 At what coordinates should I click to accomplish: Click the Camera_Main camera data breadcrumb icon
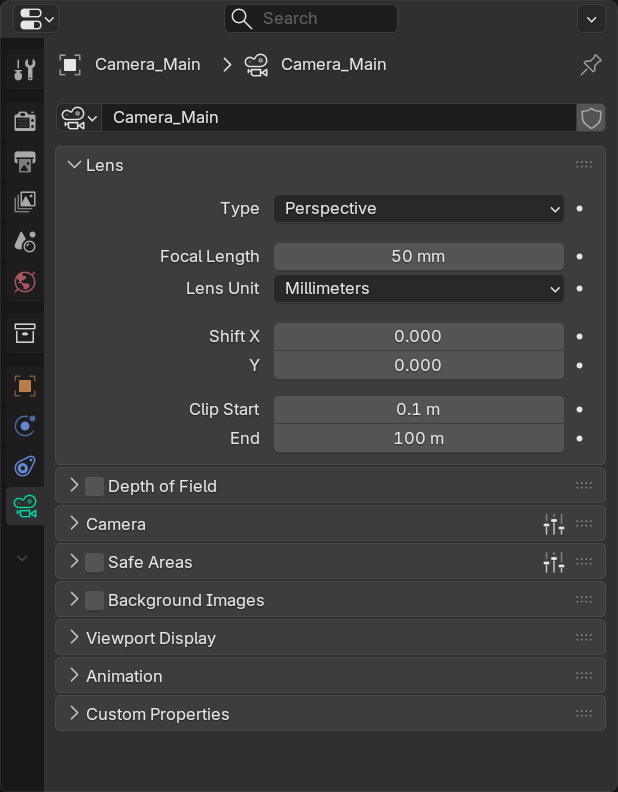pos(256,65)
